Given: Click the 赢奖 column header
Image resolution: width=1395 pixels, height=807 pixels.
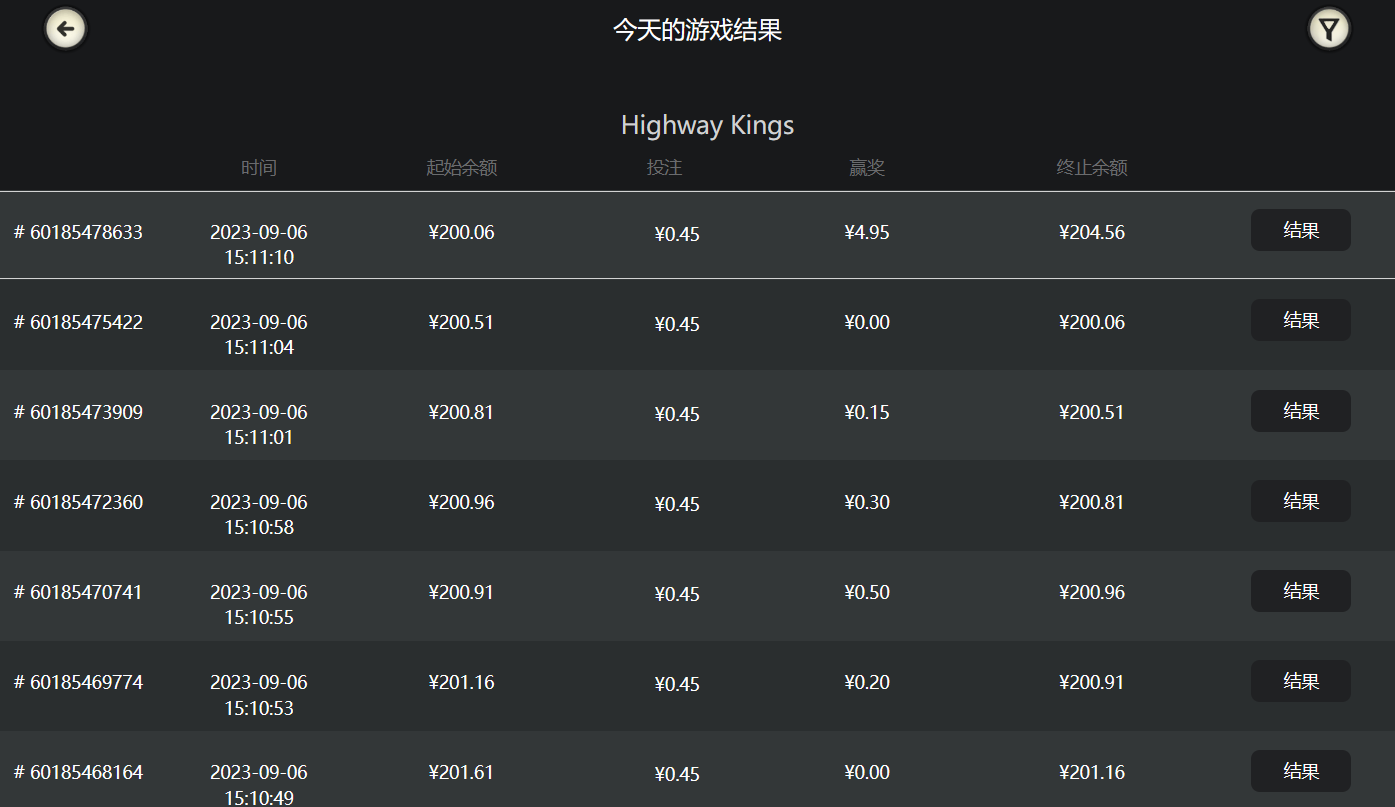Looking at the screenshot, I should tap(867, 168).
